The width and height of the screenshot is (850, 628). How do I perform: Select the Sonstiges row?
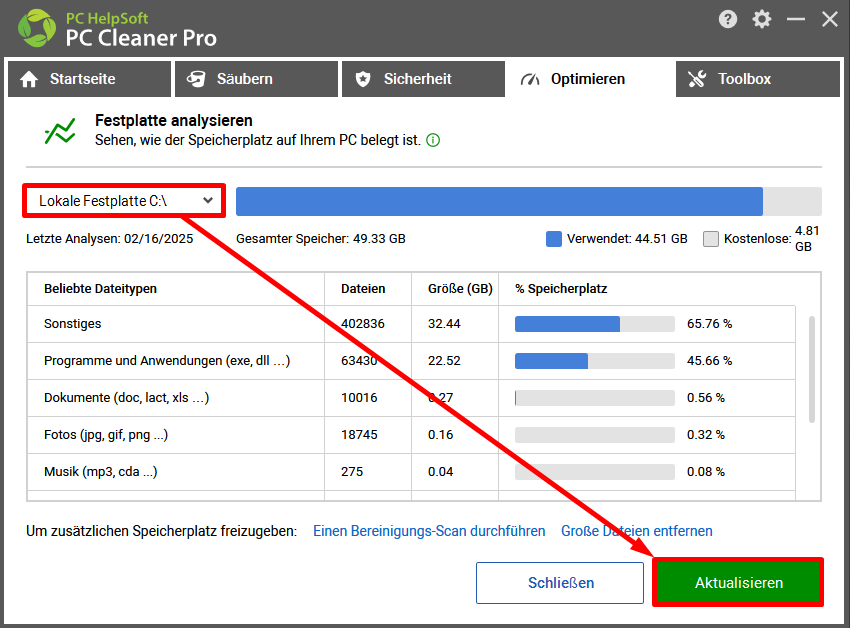pos(411,324)
